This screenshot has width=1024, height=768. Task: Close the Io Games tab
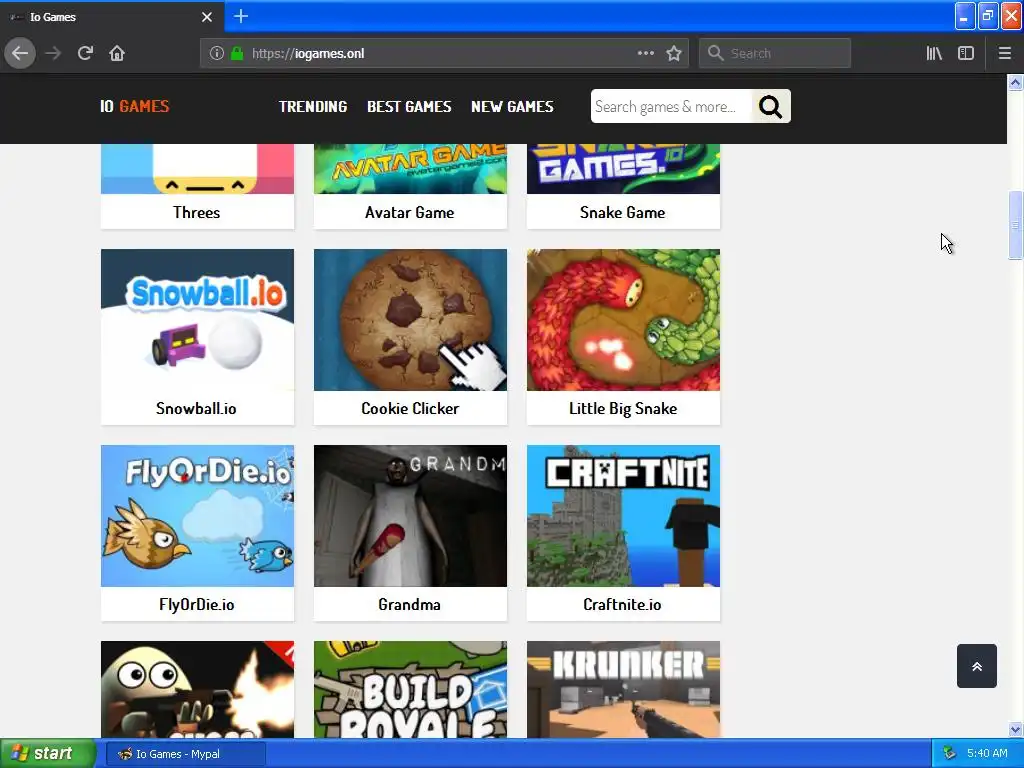(x=207, y=17)
